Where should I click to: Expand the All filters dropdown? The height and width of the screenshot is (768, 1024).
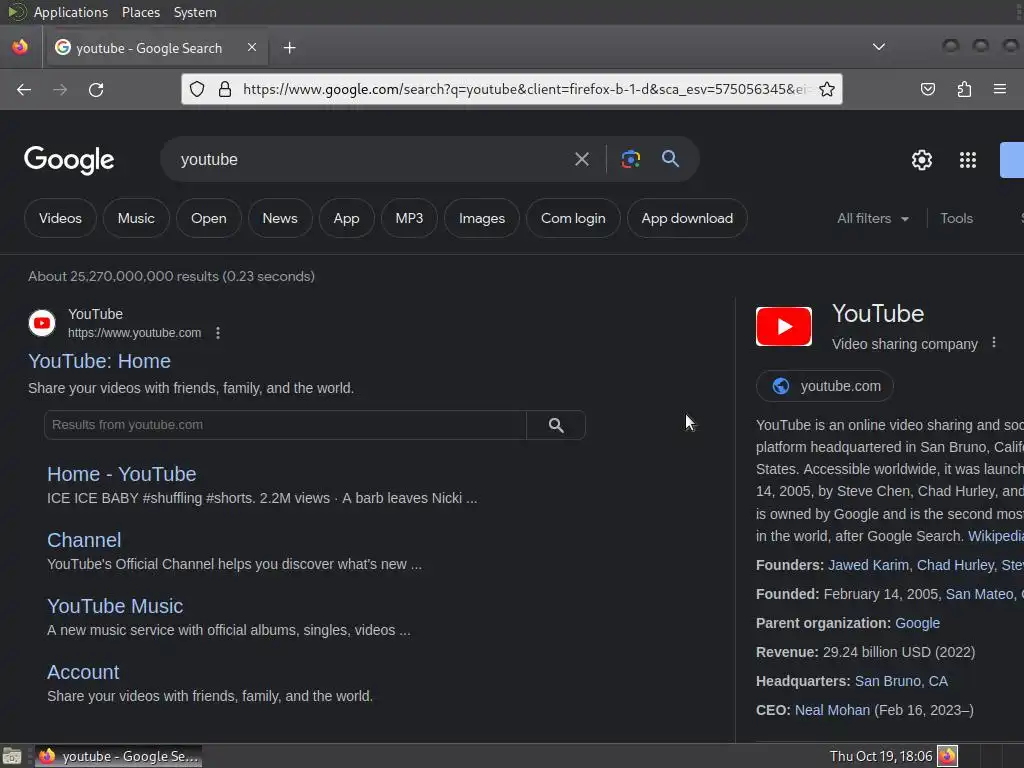click(872, 219)
